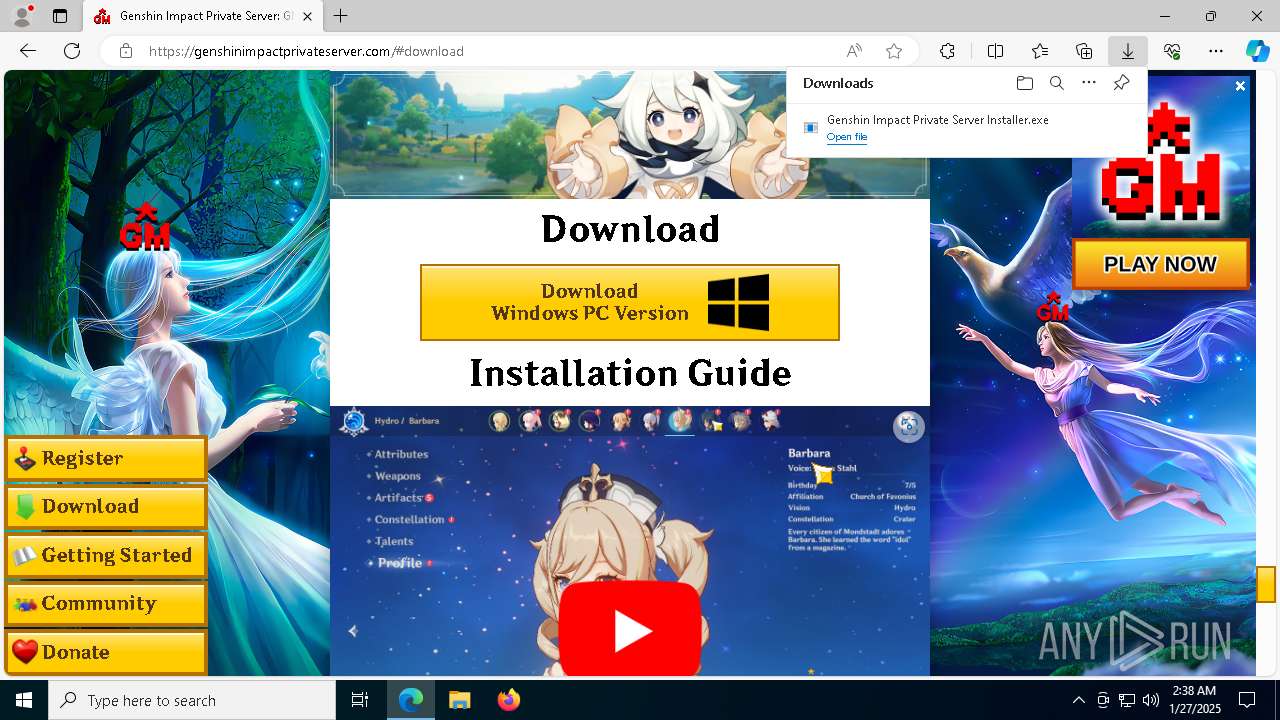
Task: Show hidden system tray icons
Action: tap(1078, 700)
